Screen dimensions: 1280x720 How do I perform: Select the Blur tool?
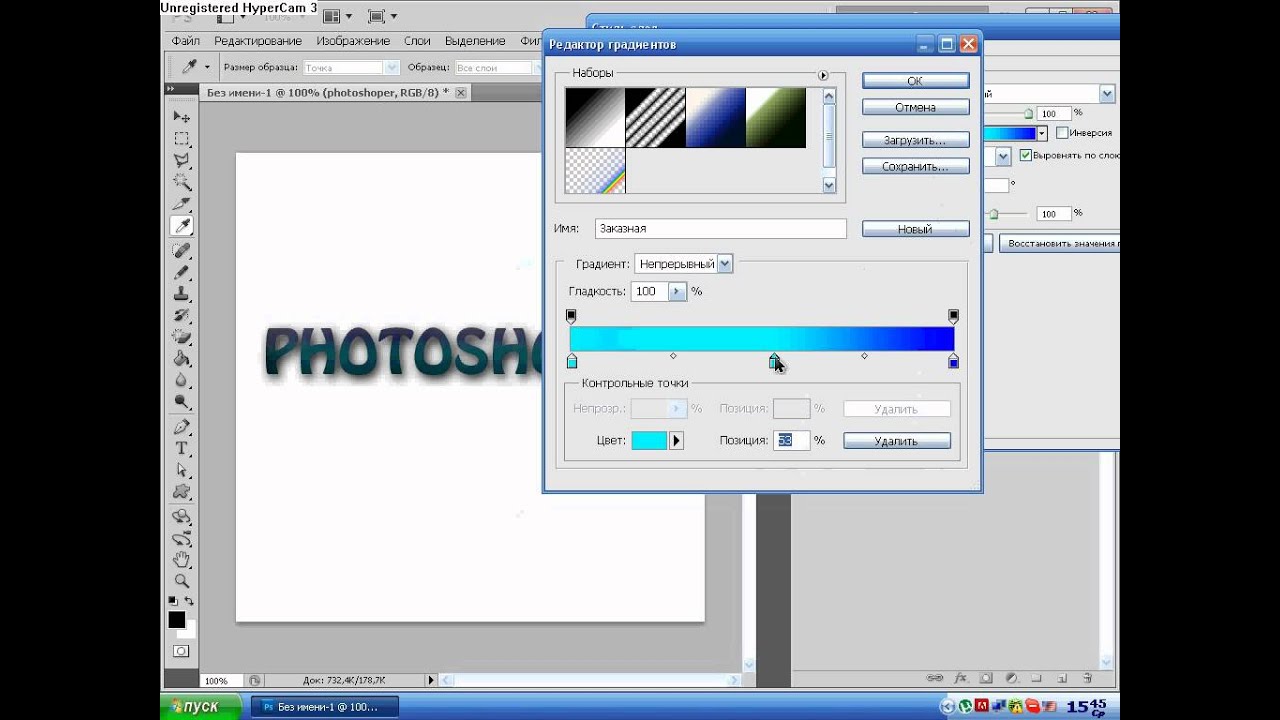coord(181,380)
